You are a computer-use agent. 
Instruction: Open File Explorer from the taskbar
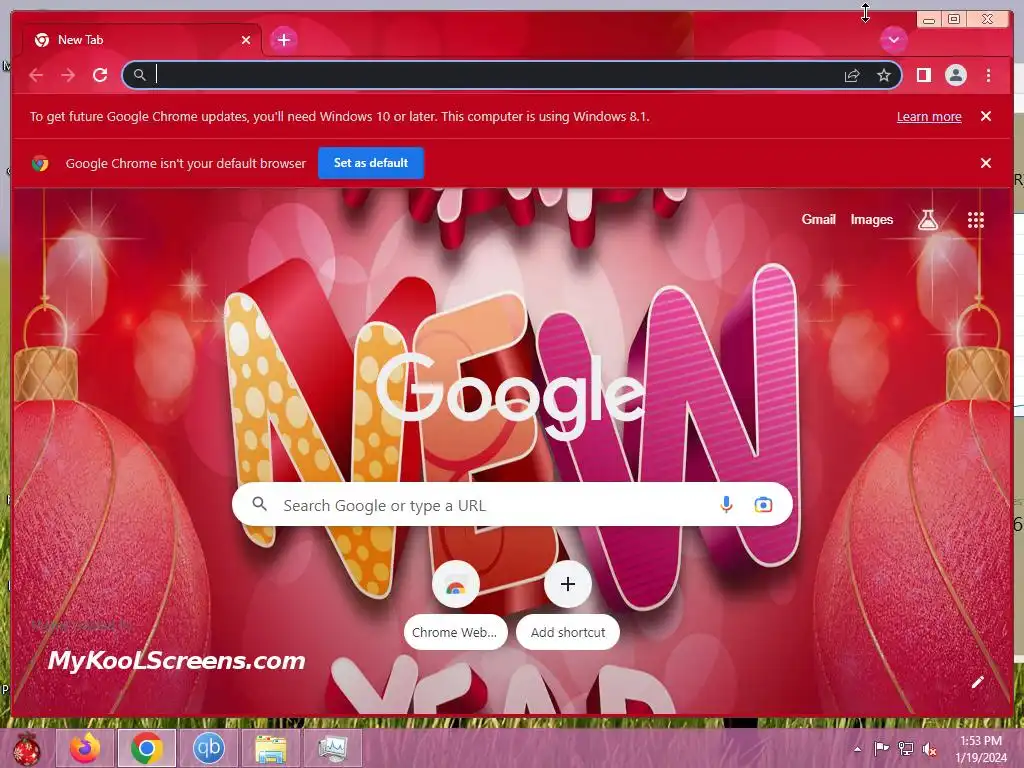coord(270,748)
